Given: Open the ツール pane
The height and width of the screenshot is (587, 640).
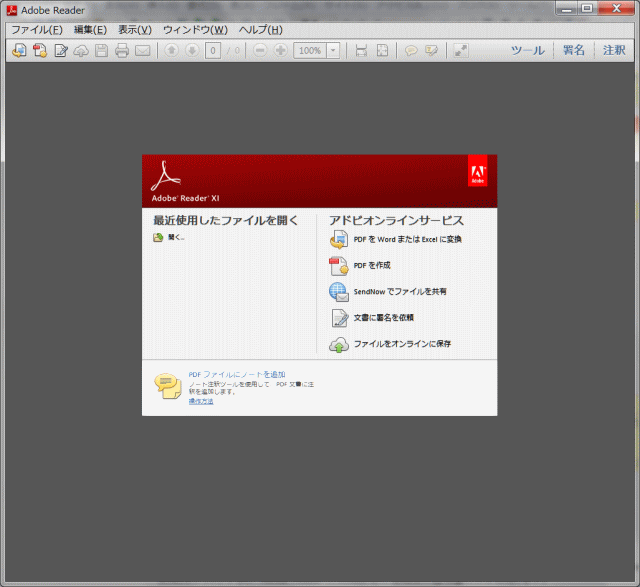Looking at the screenshot, I should 528,50.
